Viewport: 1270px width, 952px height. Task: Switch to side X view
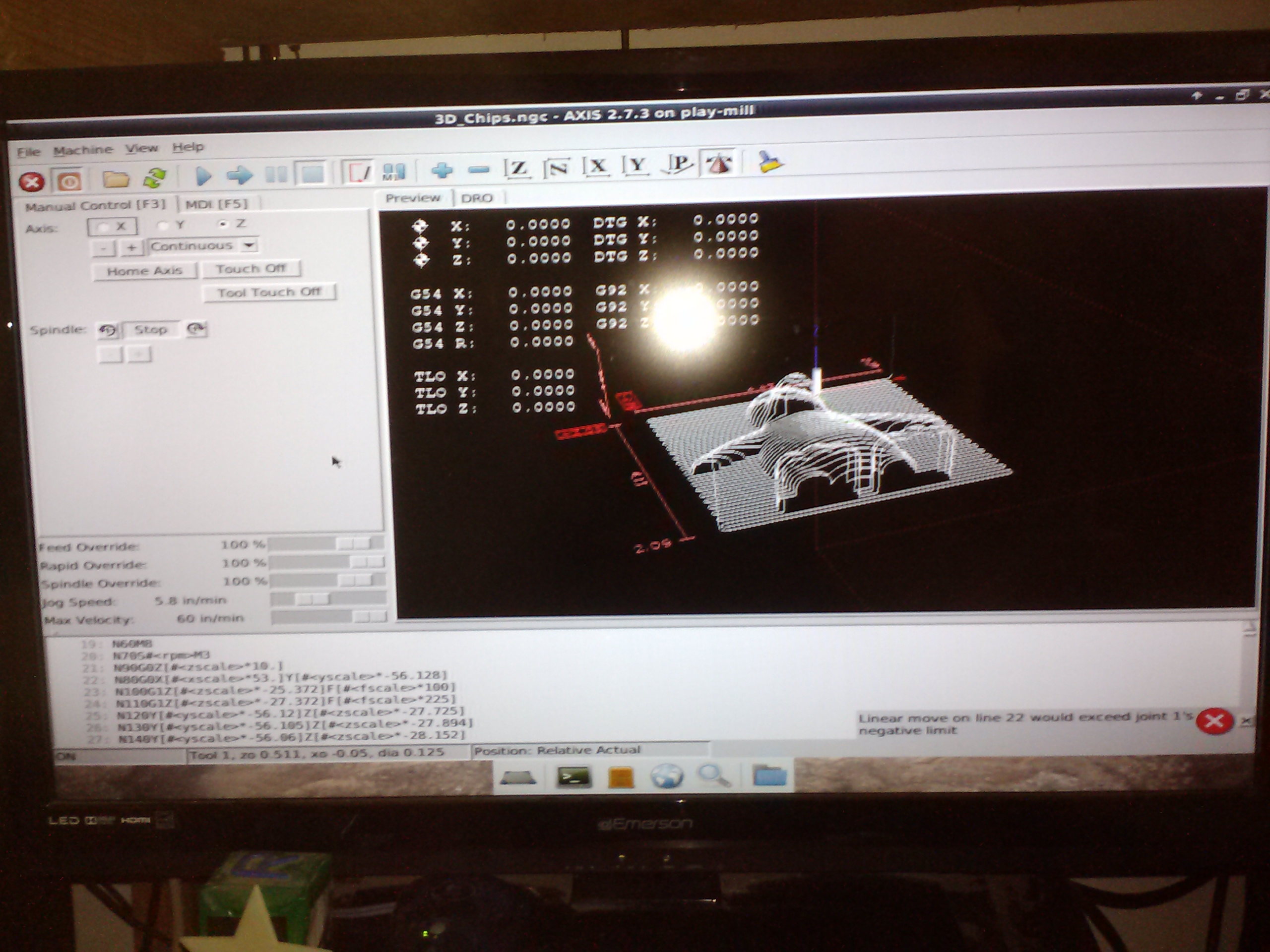click(x=596, y=167)
